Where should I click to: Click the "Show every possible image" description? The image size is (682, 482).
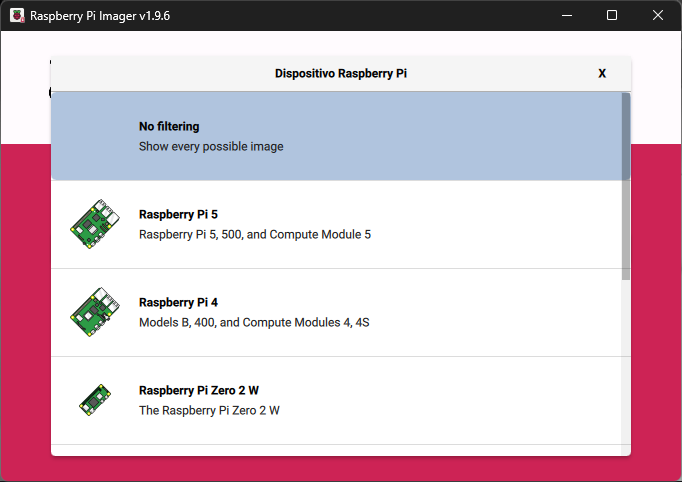click(211, 147)
